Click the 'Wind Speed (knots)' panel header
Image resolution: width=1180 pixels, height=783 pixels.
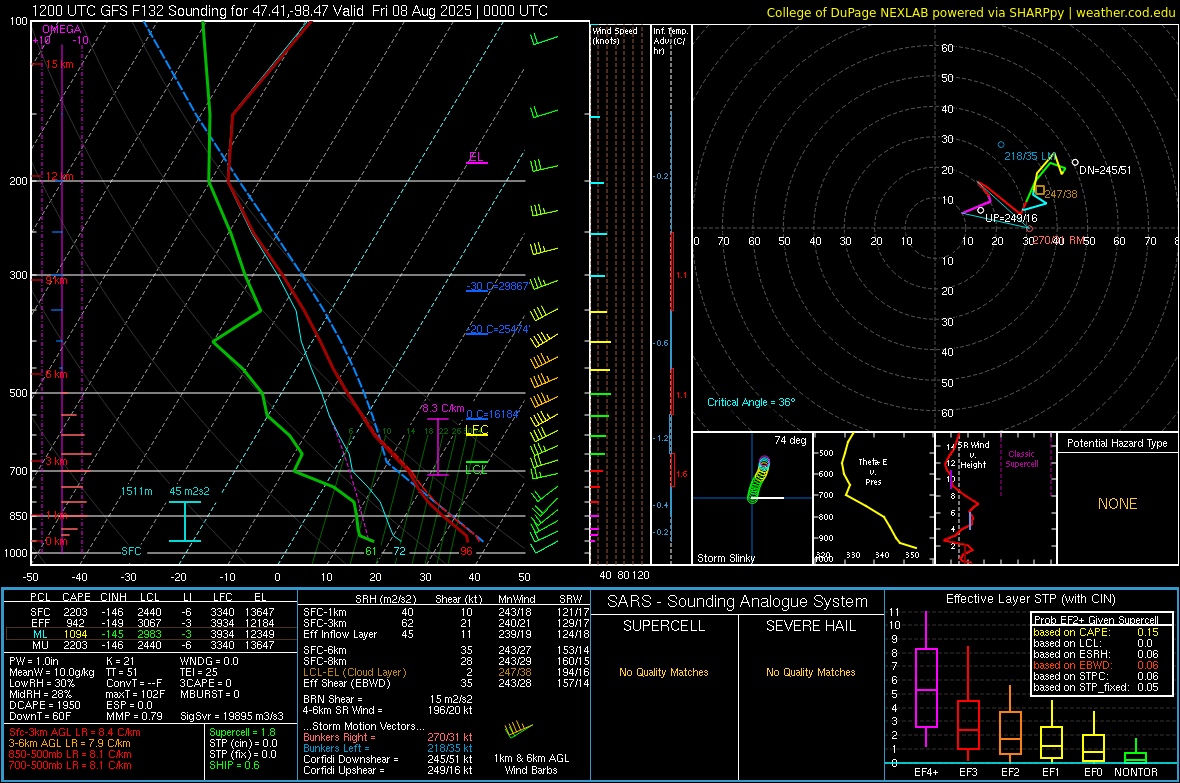pos(614,35)
